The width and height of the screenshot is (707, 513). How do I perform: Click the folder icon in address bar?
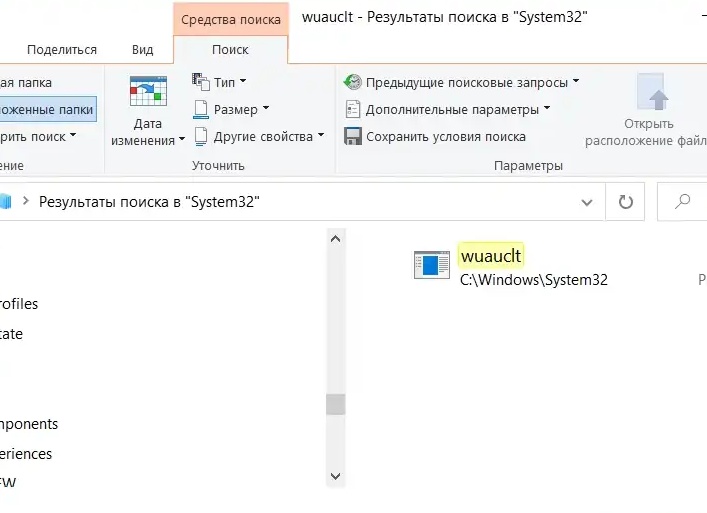[5, 201]
